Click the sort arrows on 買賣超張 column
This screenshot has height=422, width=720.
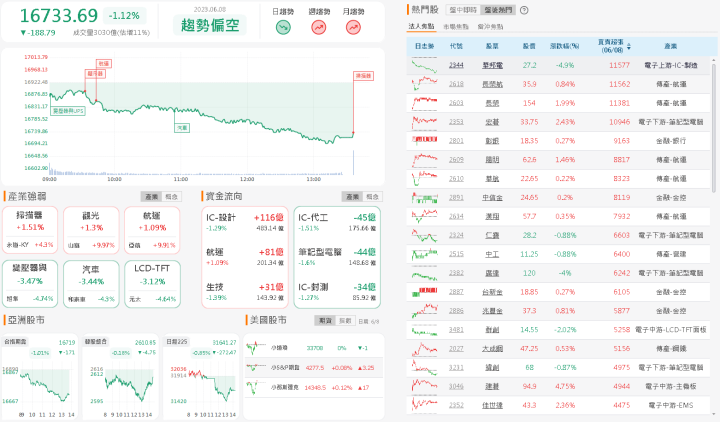click(x=629, y=46)
